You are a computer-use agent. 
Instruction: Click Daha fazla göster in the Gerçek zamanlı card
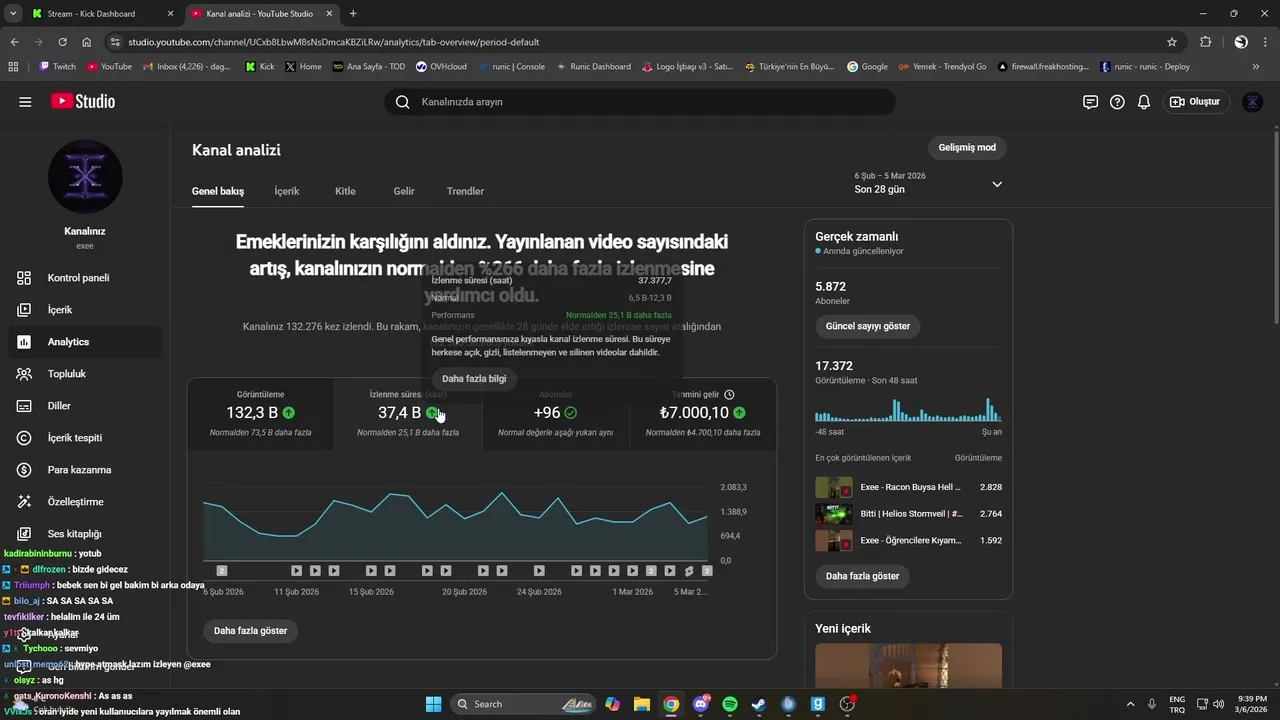[862, 576]
